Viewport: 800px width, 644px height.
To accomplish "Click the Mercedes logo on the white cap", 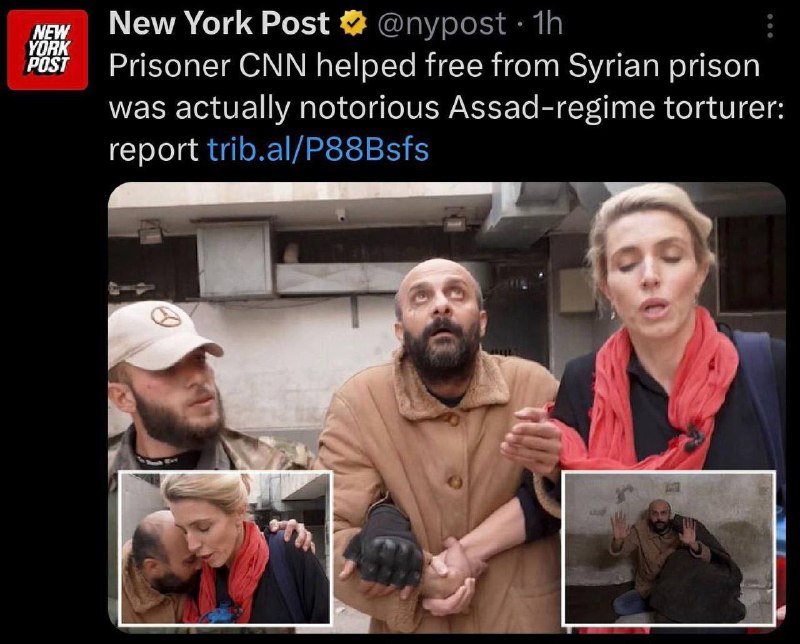I will click(x=166, y=317).
